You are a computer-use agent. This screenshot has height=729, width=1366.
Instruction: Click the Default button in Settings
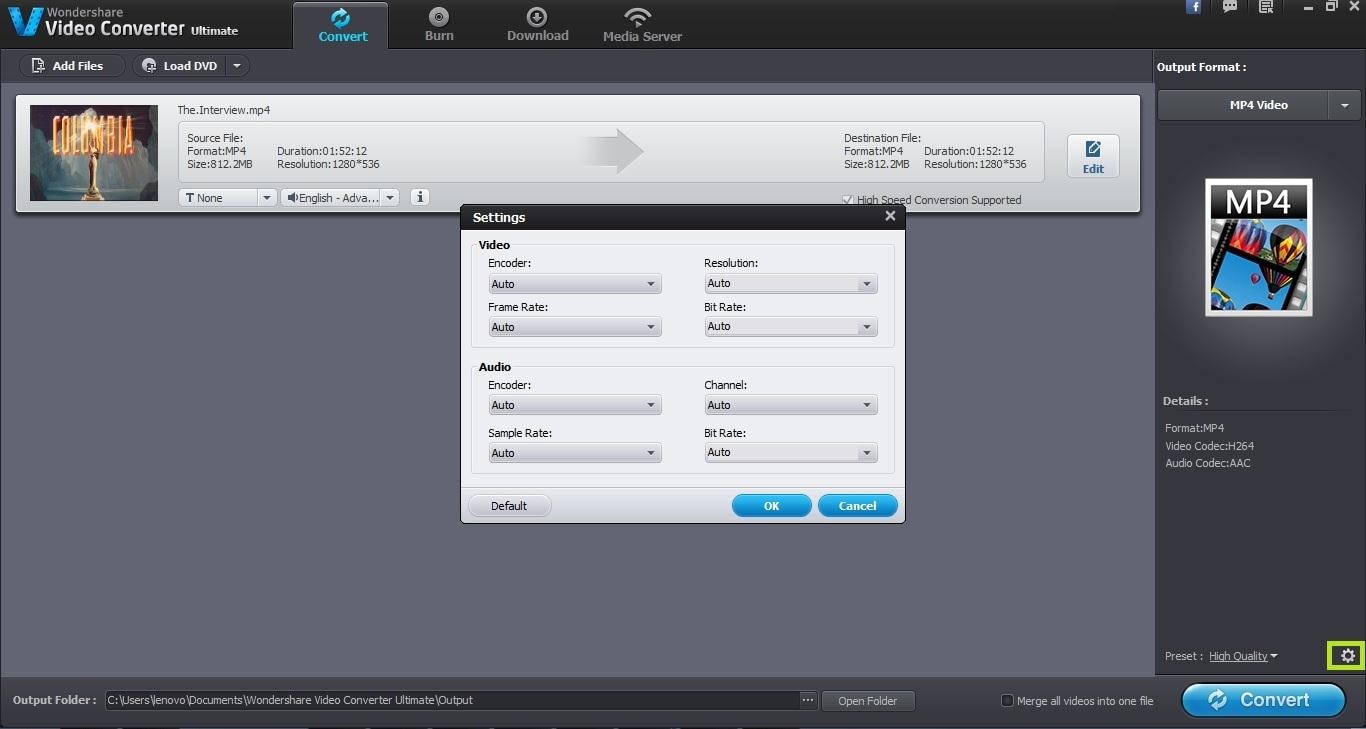509,506
